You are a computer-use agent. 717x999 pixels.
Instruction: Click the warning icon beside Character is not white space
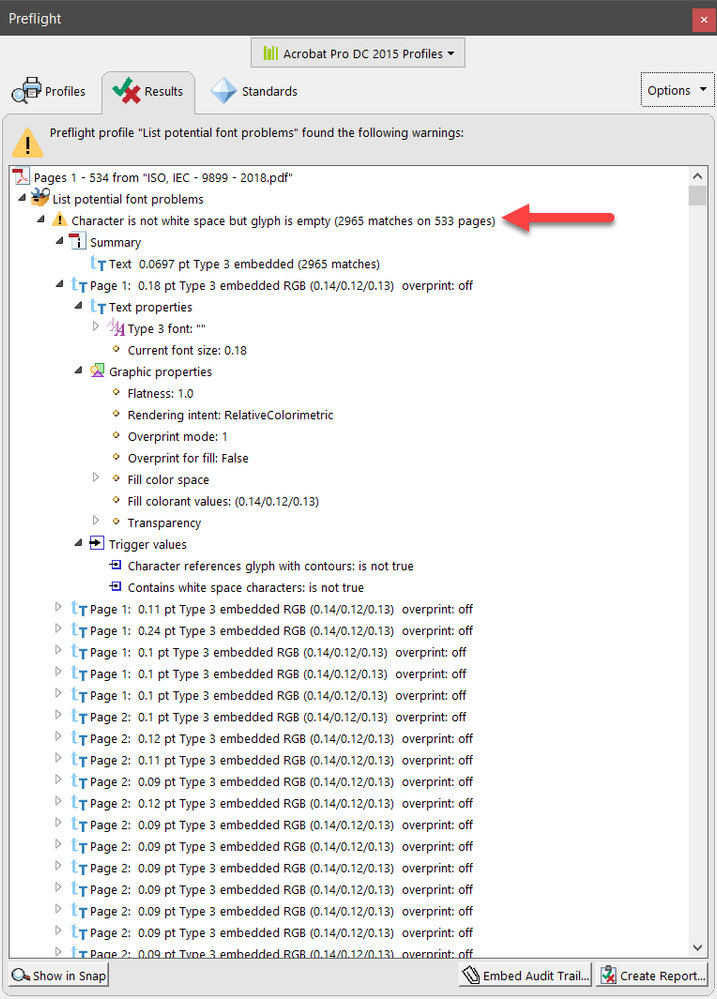click(x=59, y=220)
